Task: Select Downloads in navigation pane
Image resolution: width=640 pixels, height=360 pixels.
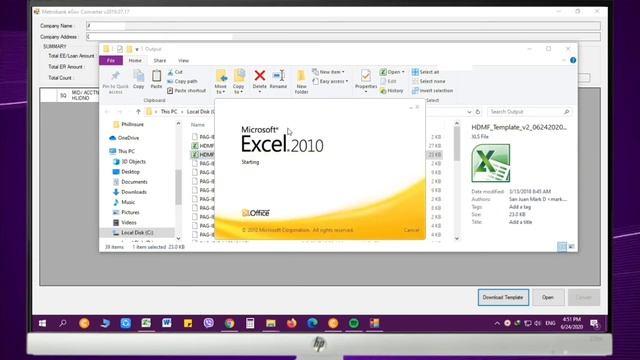Action: 129,192
